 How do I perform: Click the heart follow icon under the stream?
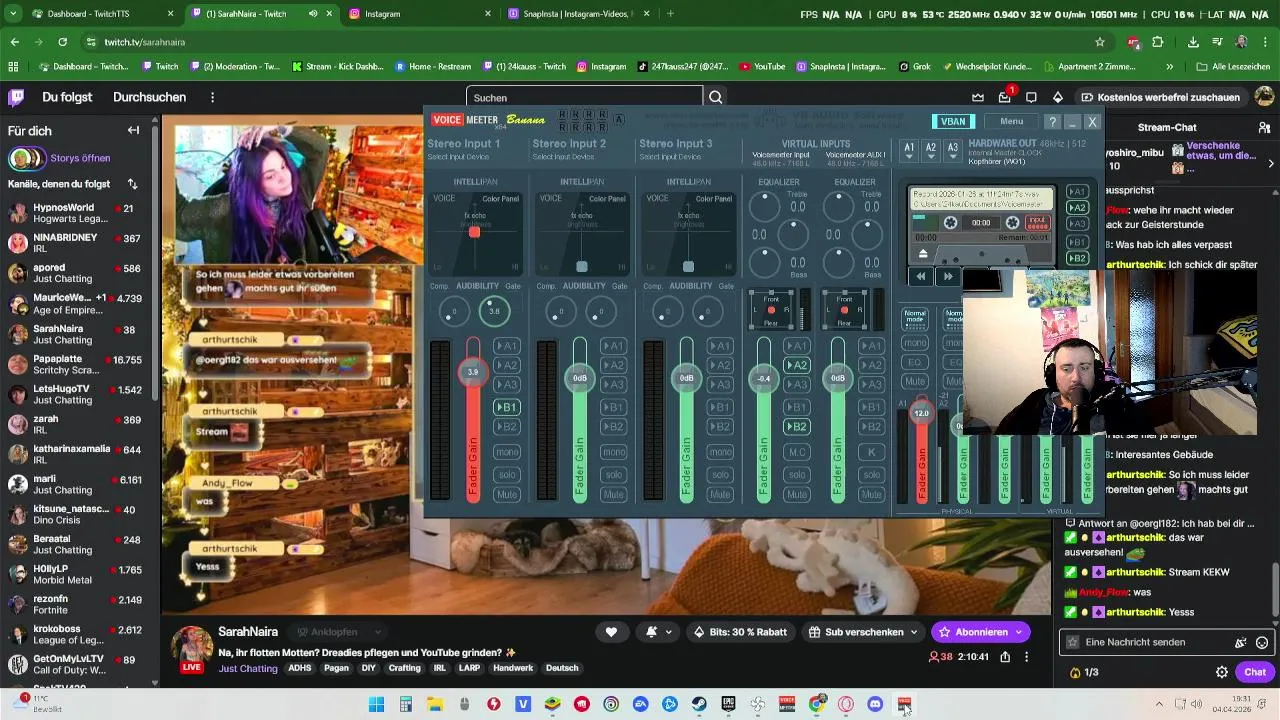pyautogui.click(x=611, y=632)
